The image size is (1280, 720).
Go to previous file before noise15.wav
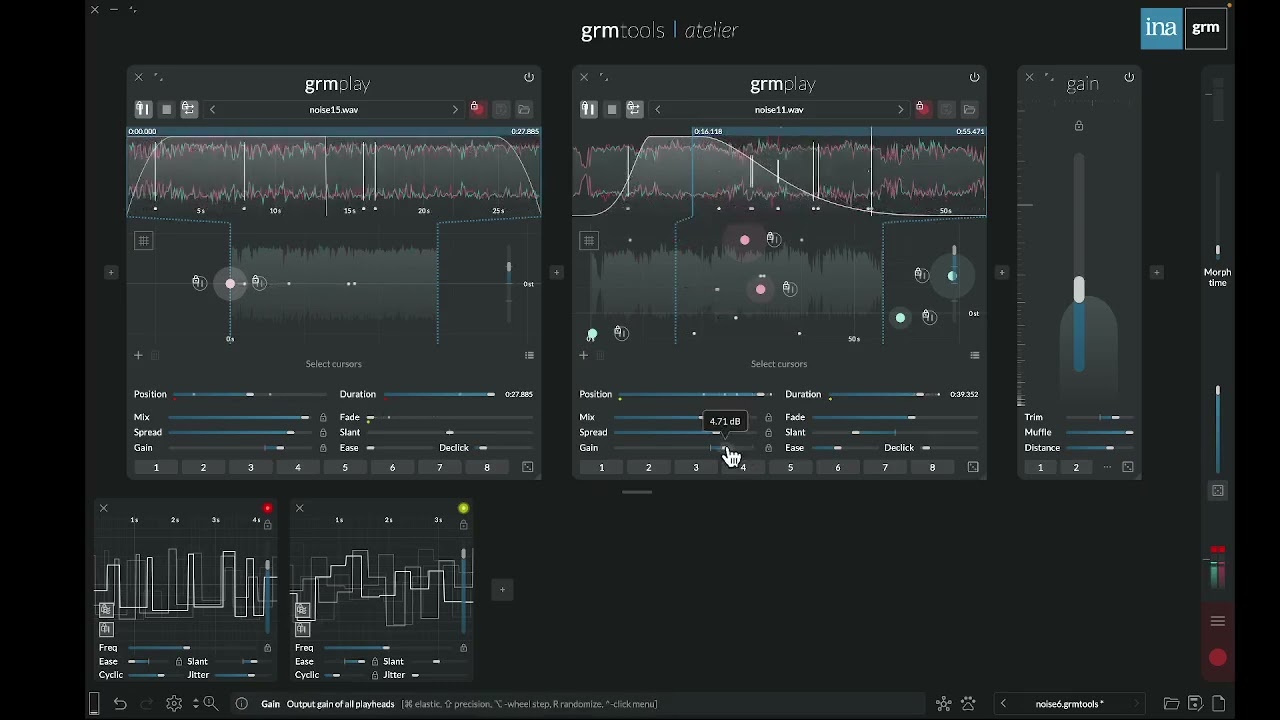pos(213,110)
